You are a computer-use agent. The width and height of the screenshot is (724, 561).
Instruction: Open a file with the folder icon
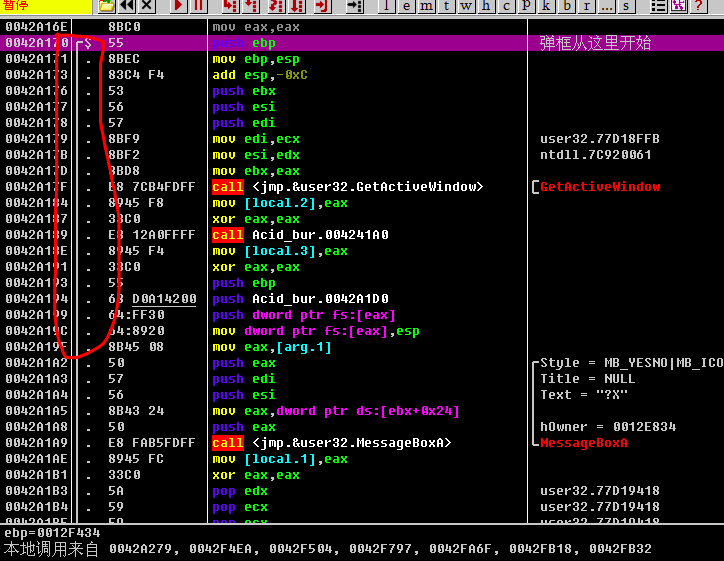tap(106, 6)
